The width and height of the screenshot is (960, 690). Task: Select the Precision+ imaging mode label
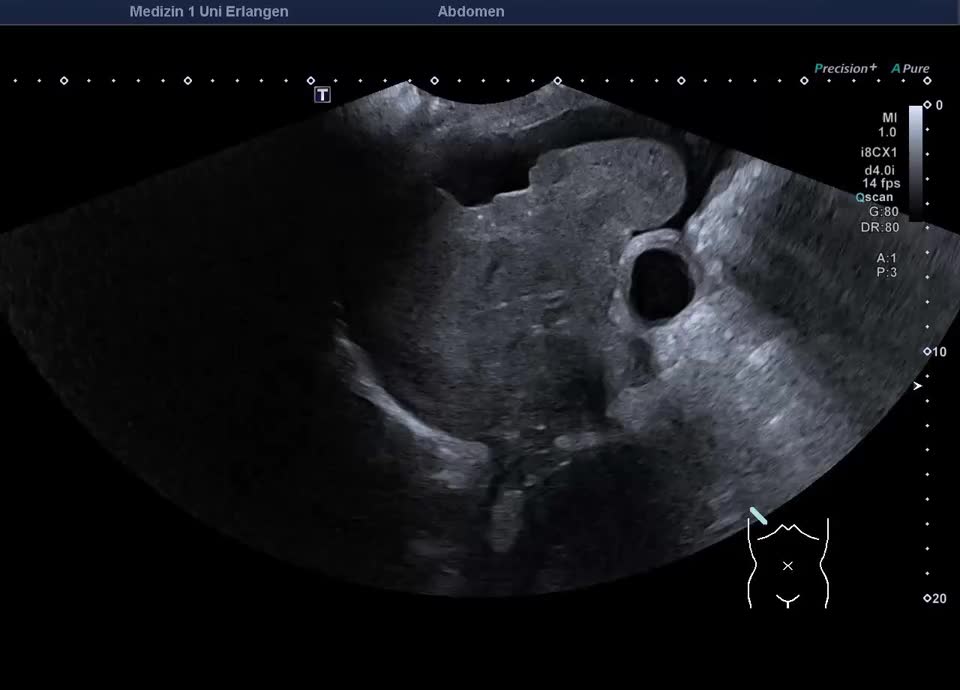coord(846,68)
